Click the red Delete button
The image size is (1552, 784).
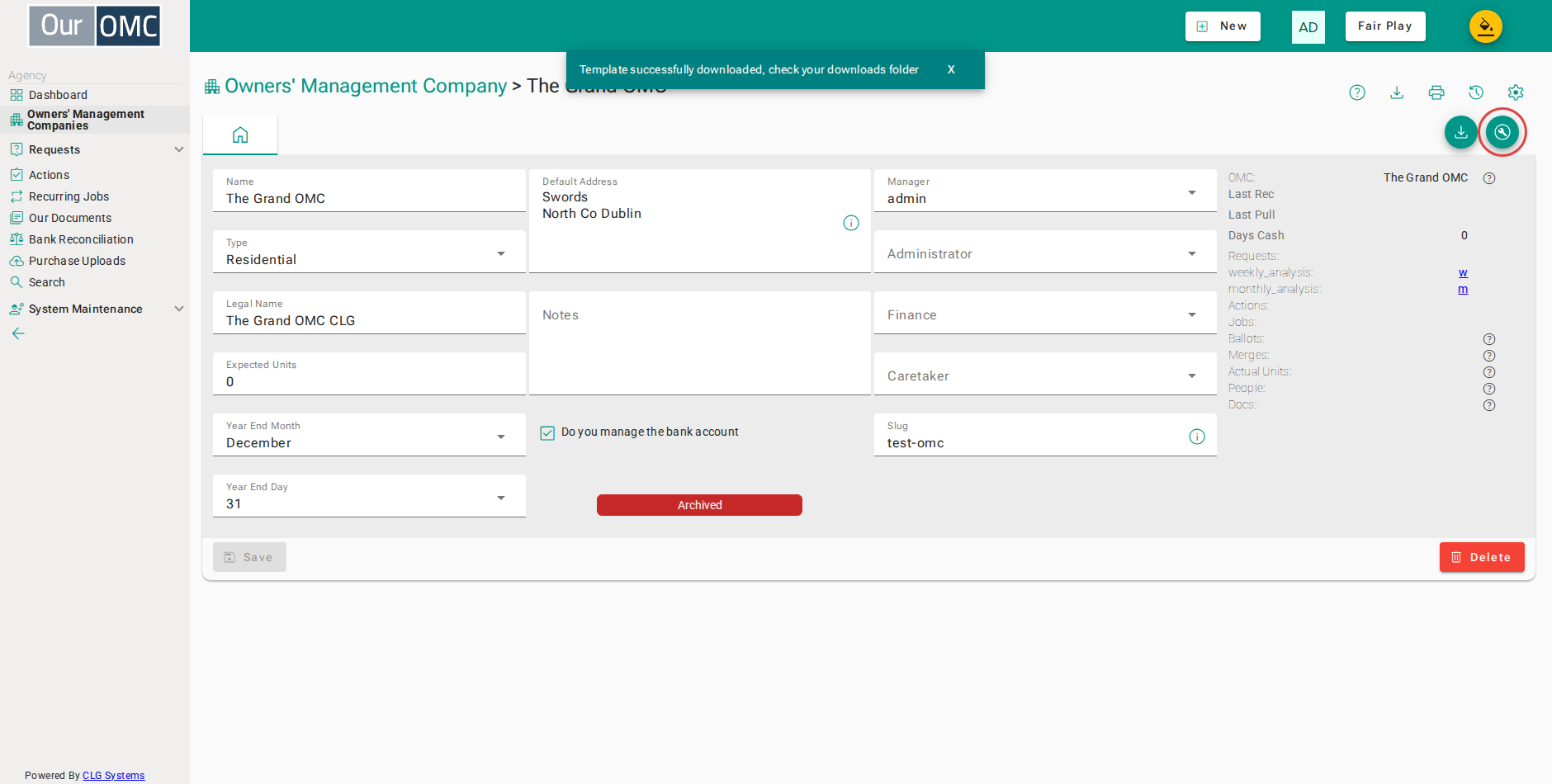pyautogui.click(x=1482, y=557)
